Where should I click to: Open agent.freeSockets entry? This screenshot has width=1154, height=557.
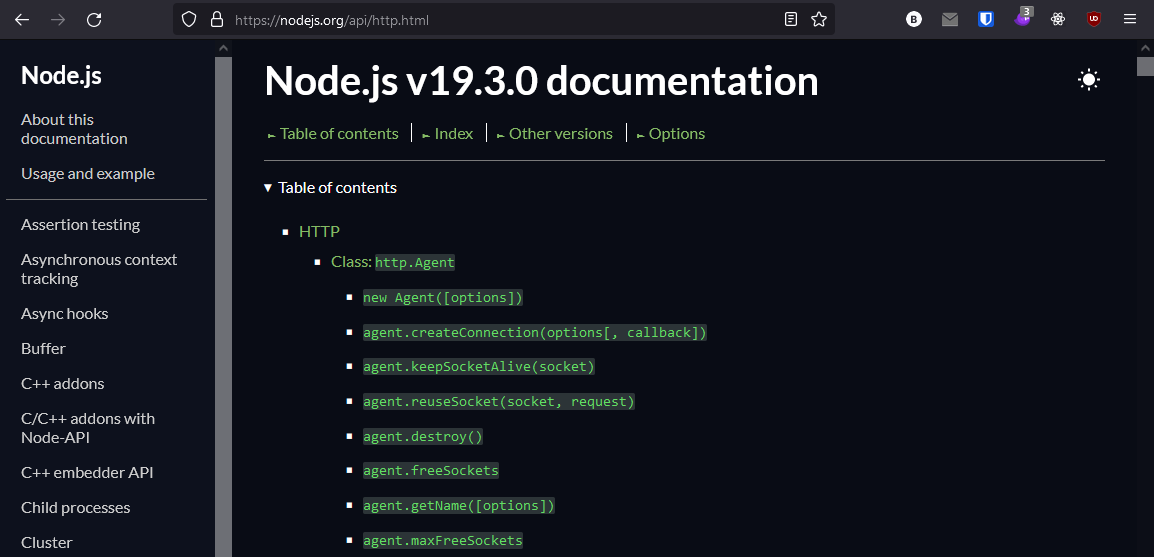click(x=431, y=471)
